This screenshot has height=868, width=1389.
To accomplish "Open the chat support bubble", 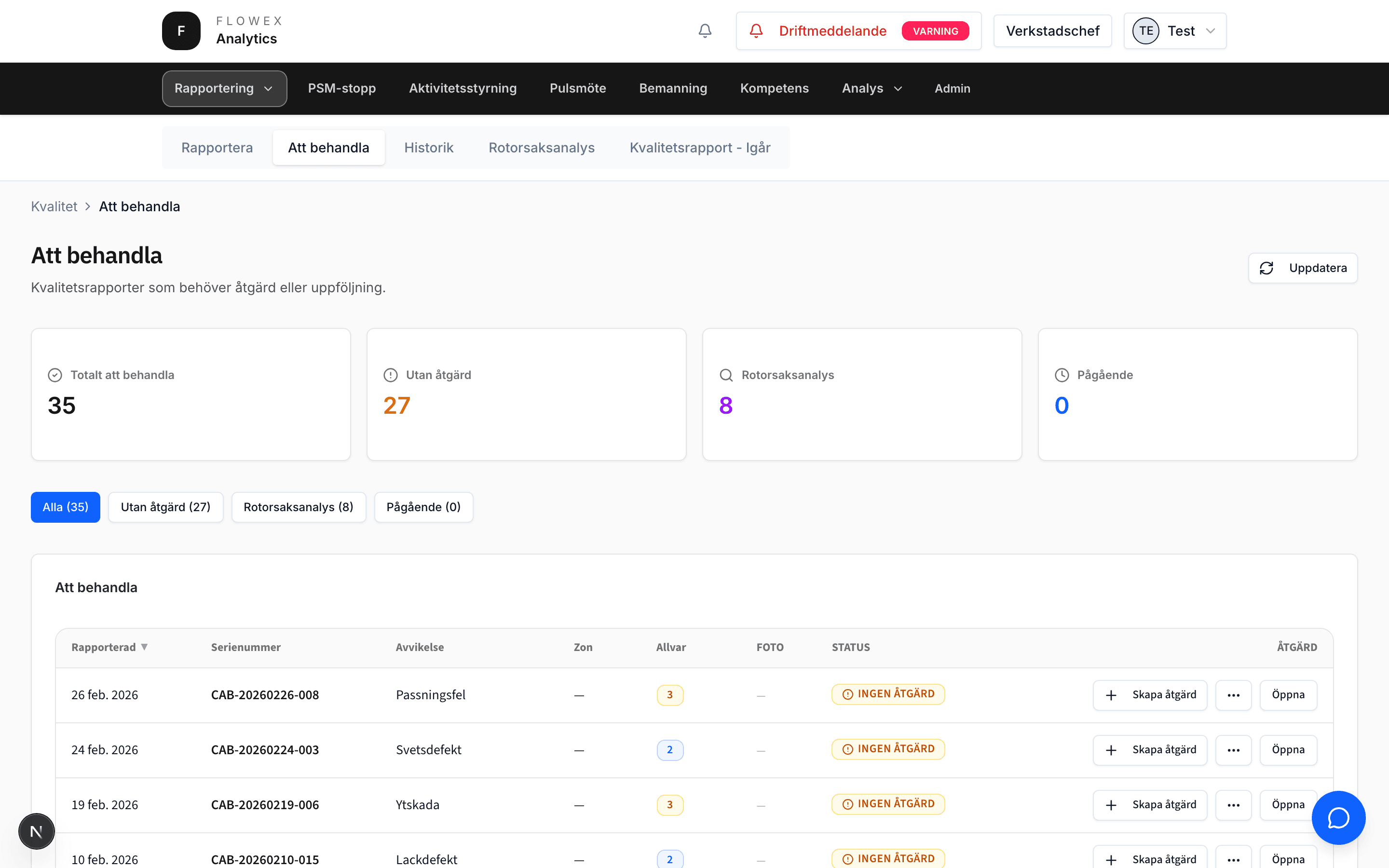I will coord(1338,817).
